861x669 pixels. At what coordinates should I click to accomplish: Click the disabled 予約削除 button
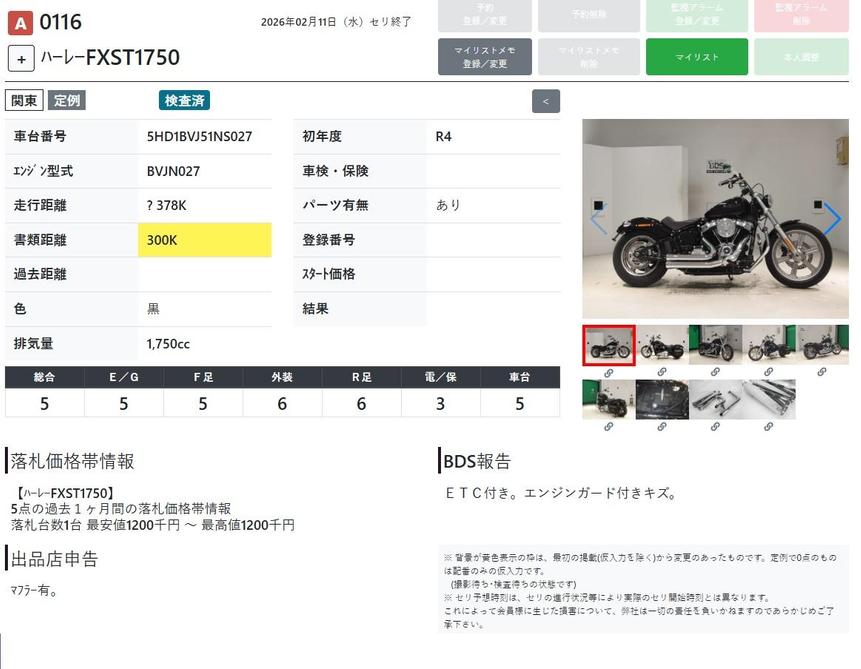588,15
